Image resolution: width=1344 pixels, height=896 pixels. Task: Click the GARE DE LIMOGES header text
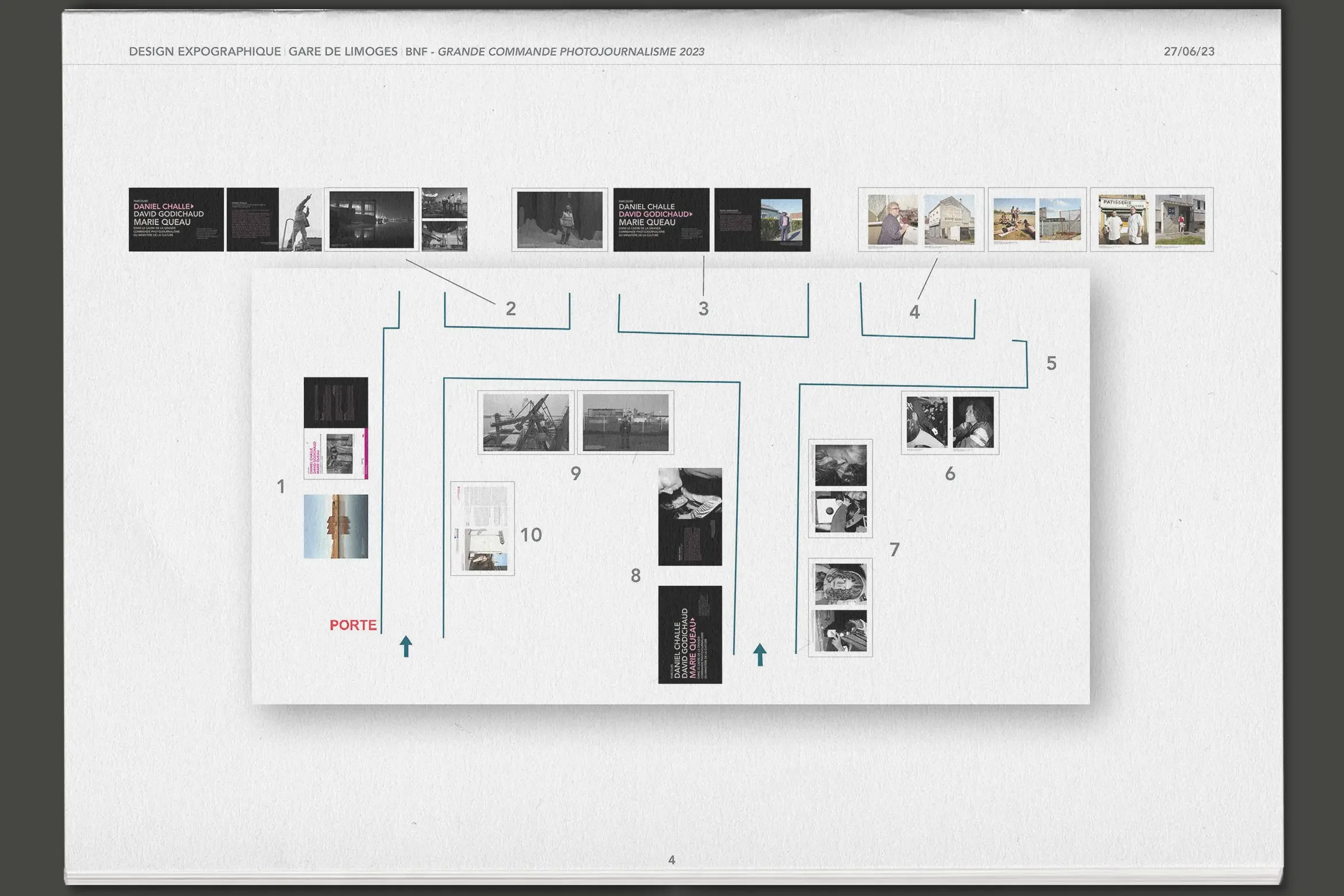[x=343, y=51]
